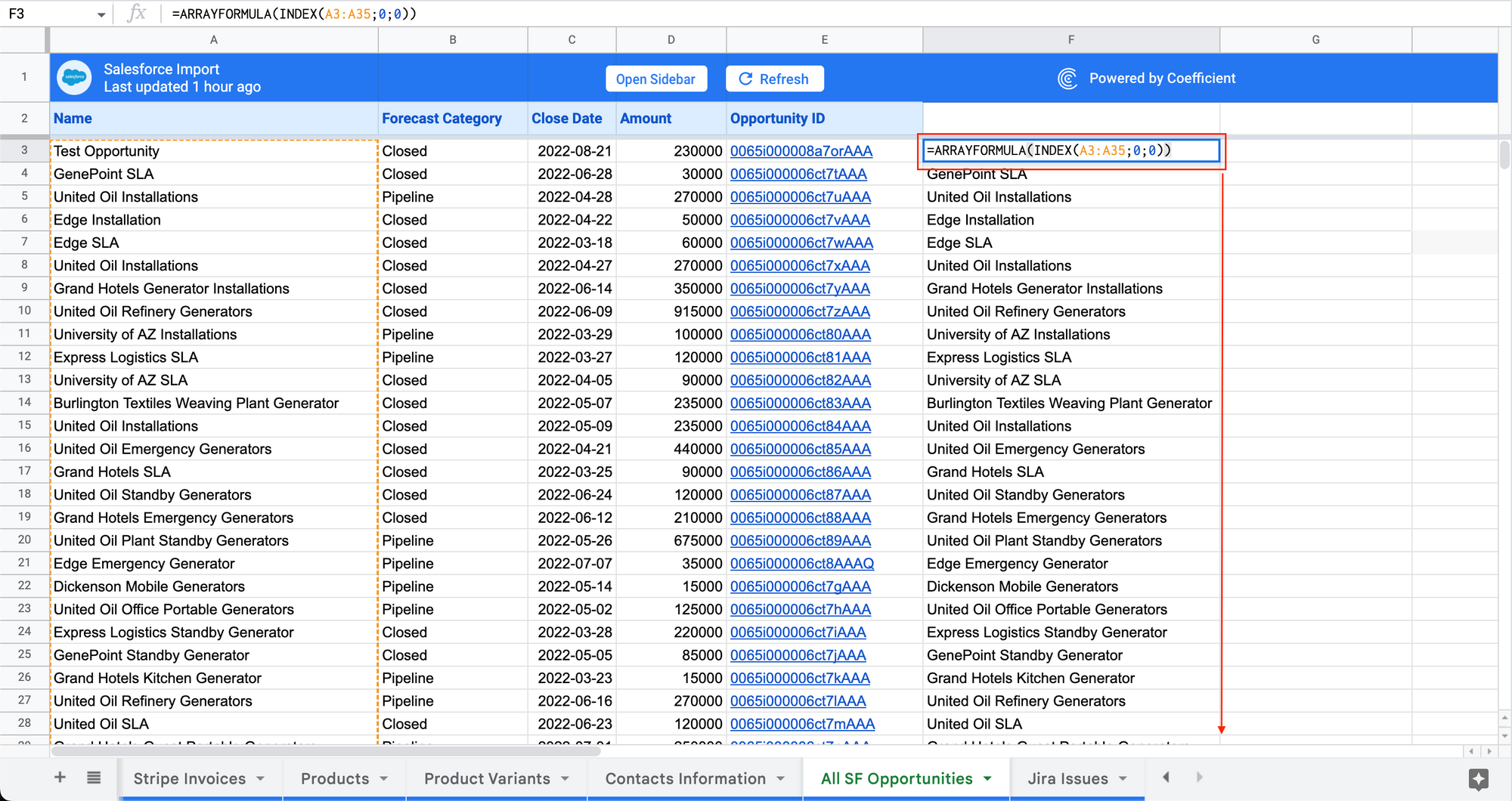Click Burlington Textiles Weaving Plant Generator in column A
Screen dimensions: 1512x801
214,403
